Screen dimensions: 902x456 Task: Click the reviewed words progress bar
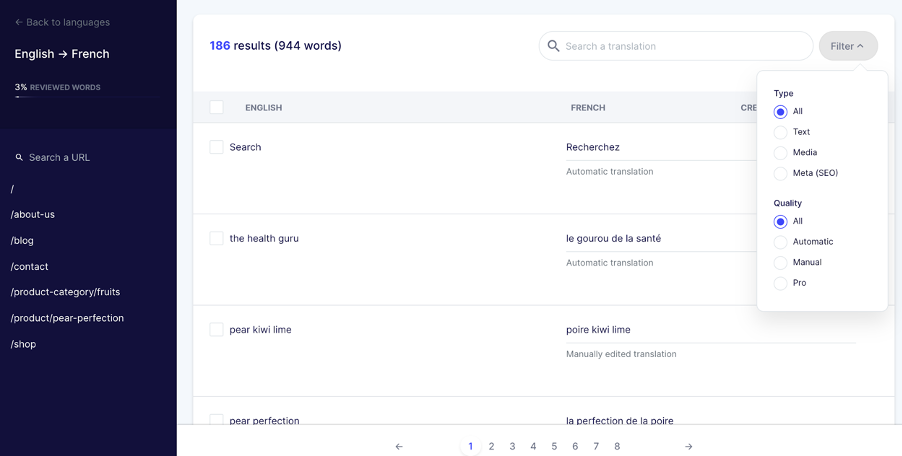(x=88, y=97)
